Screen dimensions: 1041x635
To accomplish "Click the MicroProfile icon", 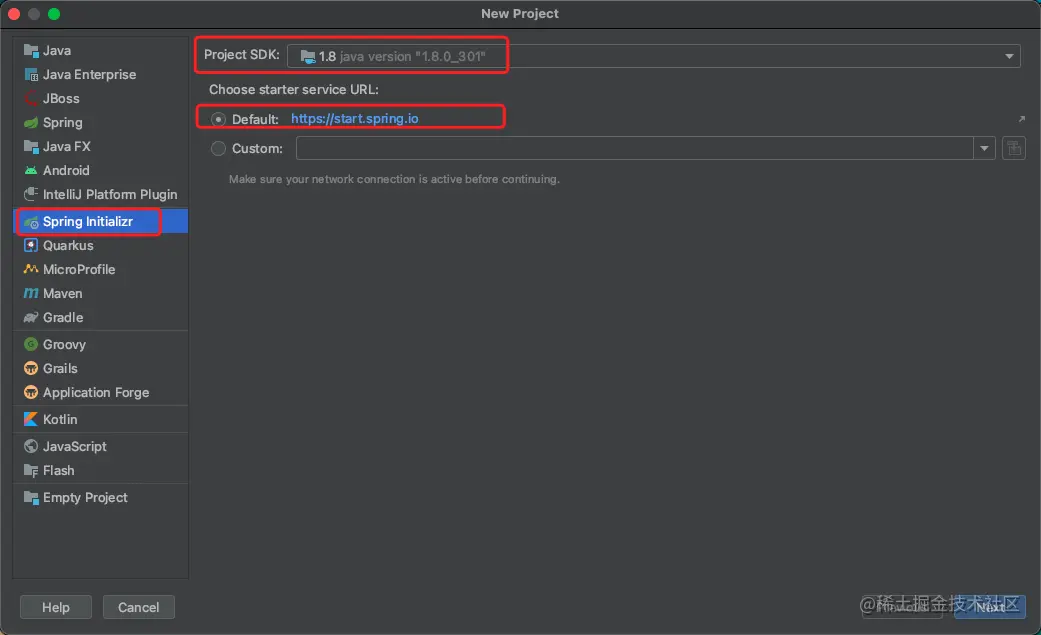I will [31, 270].
